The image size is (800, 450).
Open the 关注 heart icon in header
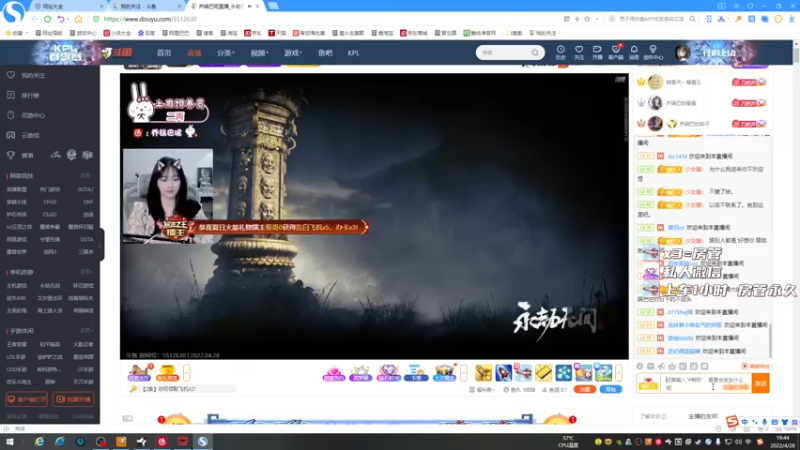tap(579, 52)
